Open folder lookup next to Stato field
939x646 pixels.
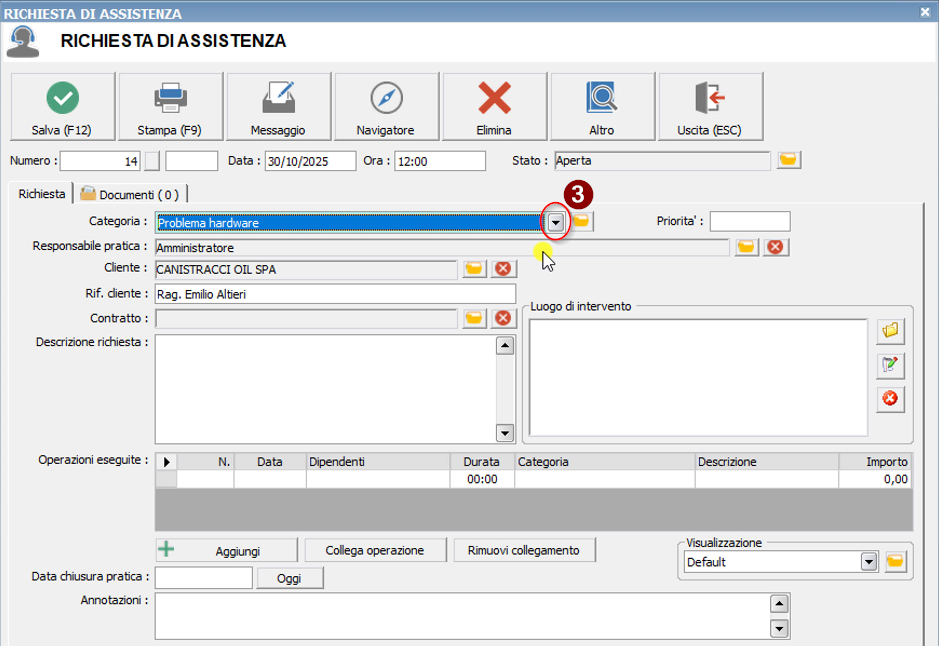coord(789,160)
